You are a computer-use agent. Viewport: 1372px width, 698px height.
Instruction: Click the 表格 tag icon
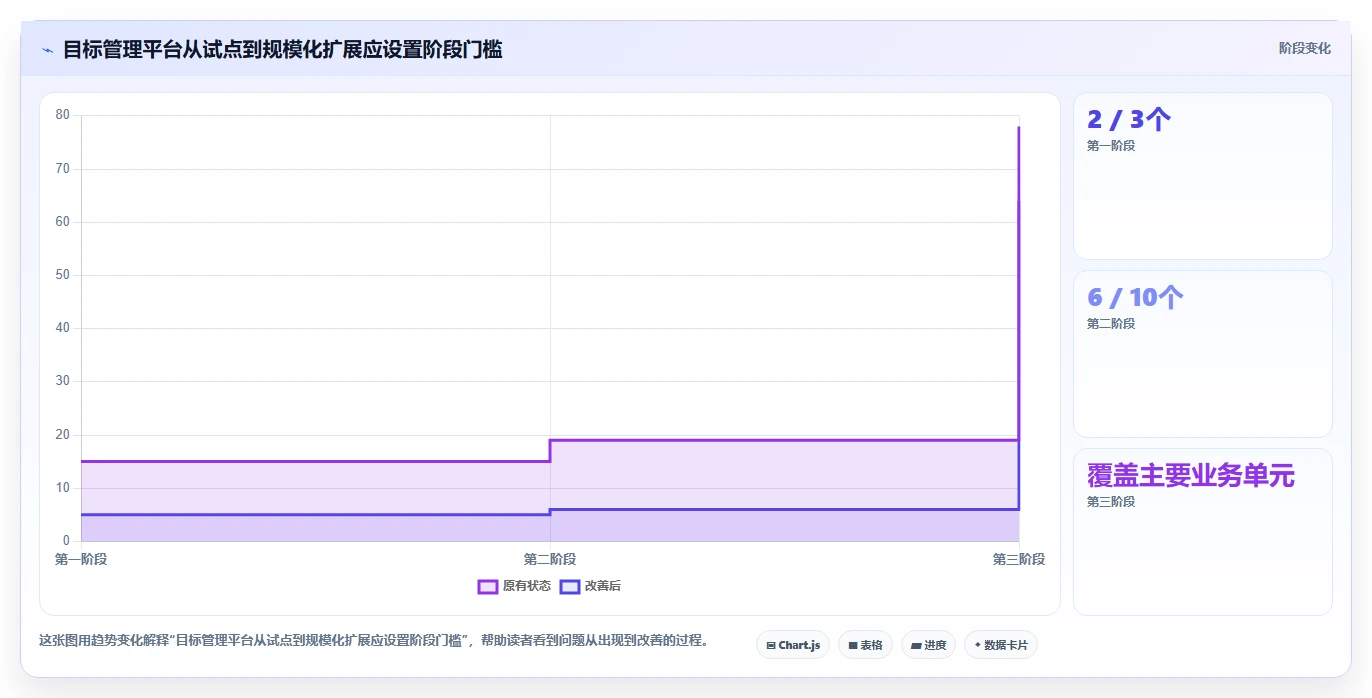click(x=853, y=646)
